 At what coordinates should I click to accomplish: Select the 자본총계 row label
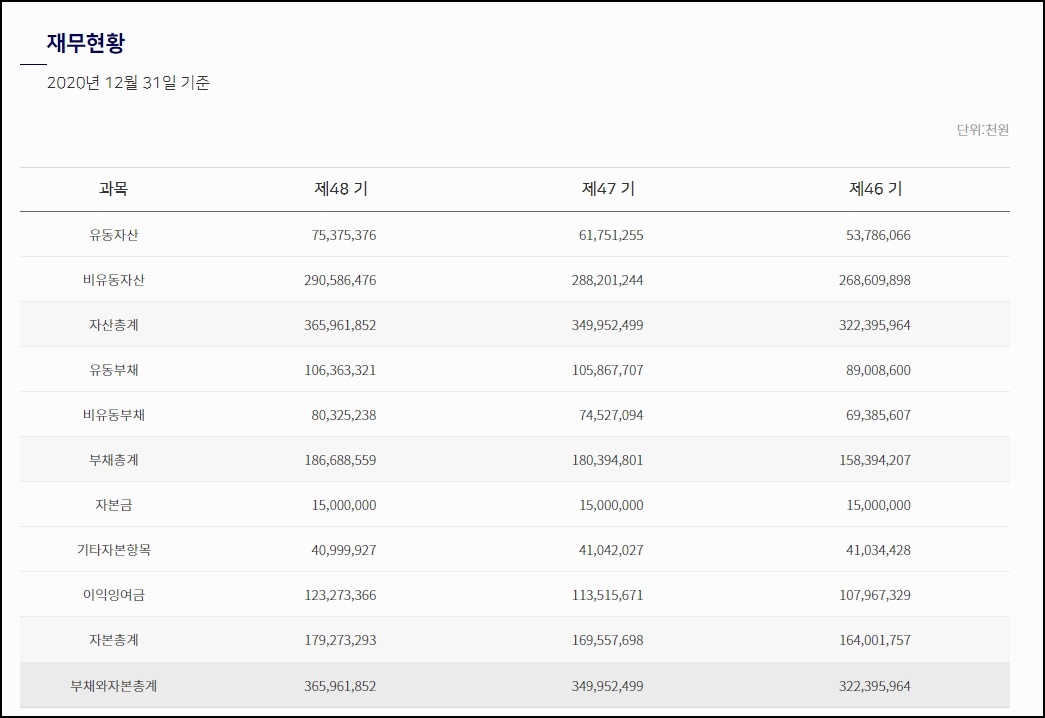114,640
